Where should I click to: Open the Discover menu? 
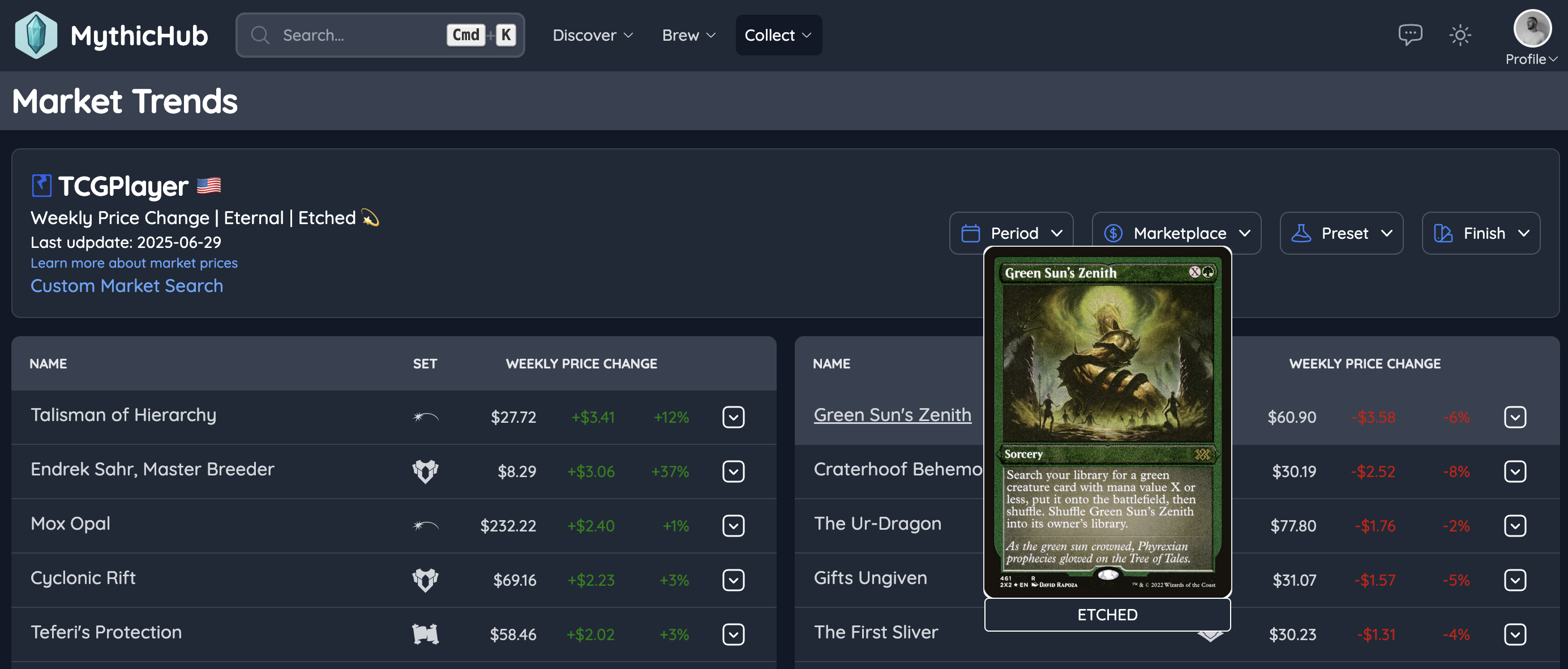tap(592, 35)
